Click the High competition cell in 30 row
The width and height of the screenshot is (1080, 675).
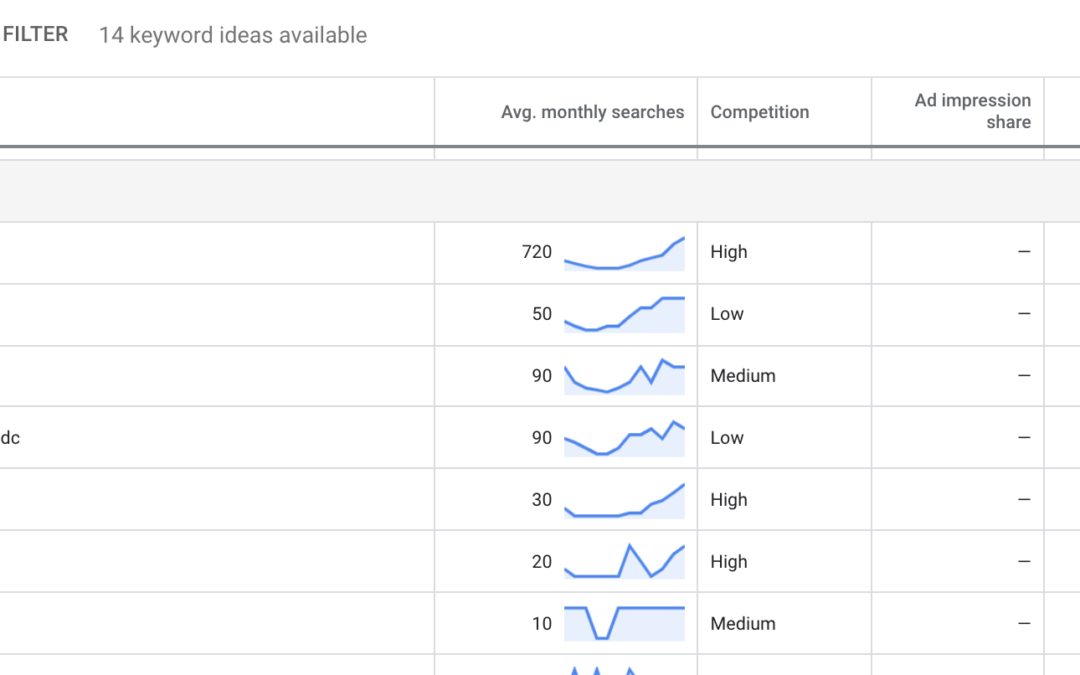(728, 500)
